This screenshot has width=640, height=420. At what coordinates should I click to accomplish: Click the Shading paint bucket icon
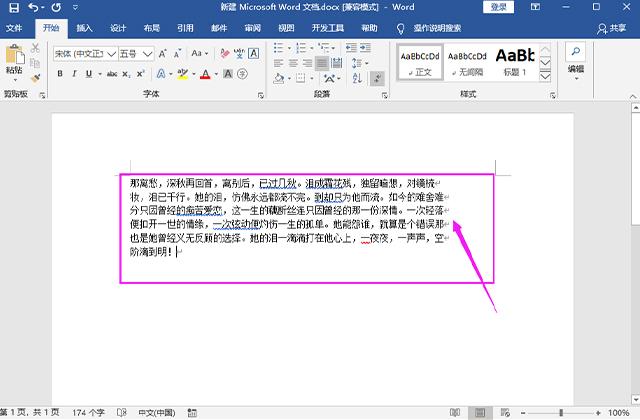tap(279, 78)
